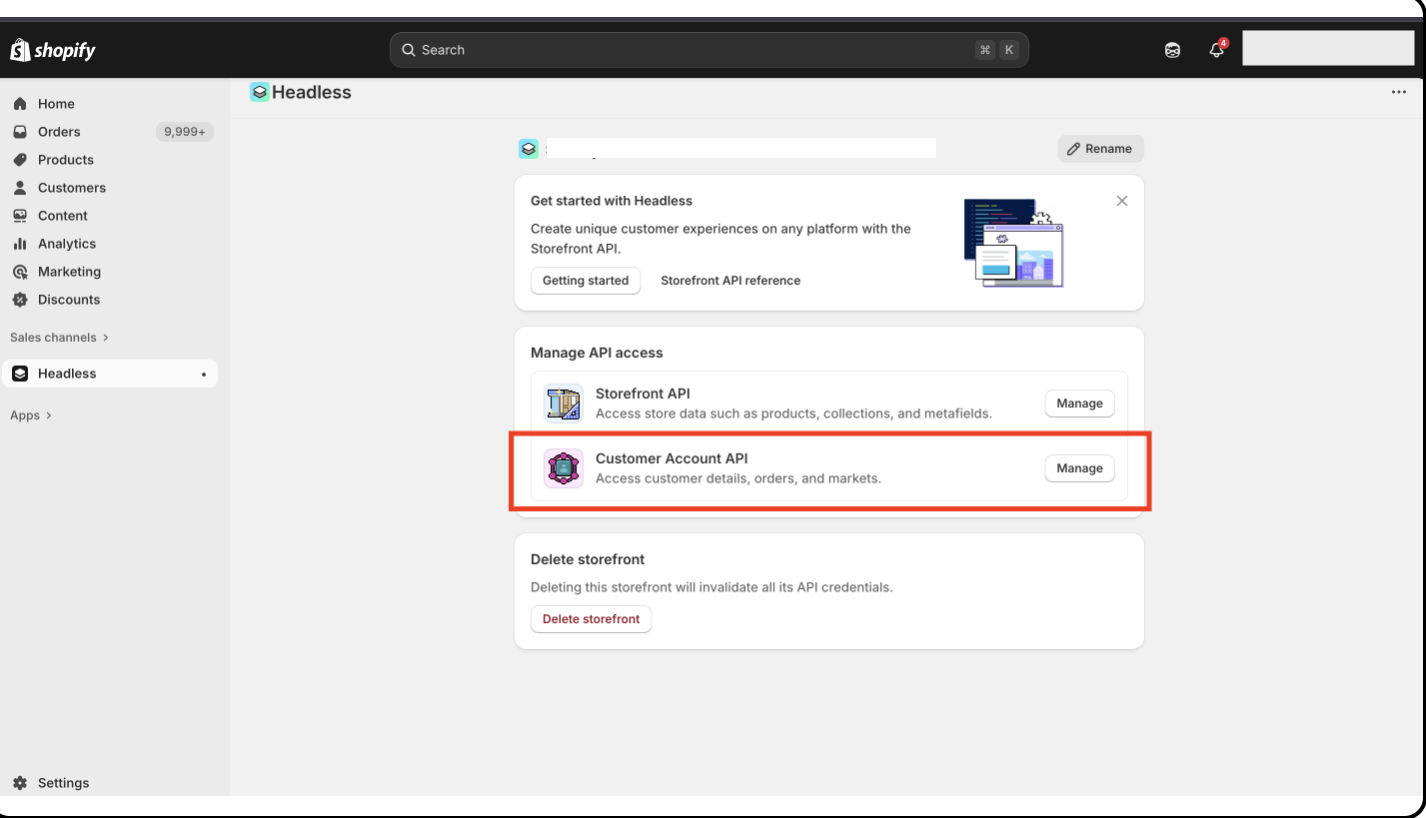
Task: Open the Marketing target icon
Action: pyautogui.click(x=20, y=272)
